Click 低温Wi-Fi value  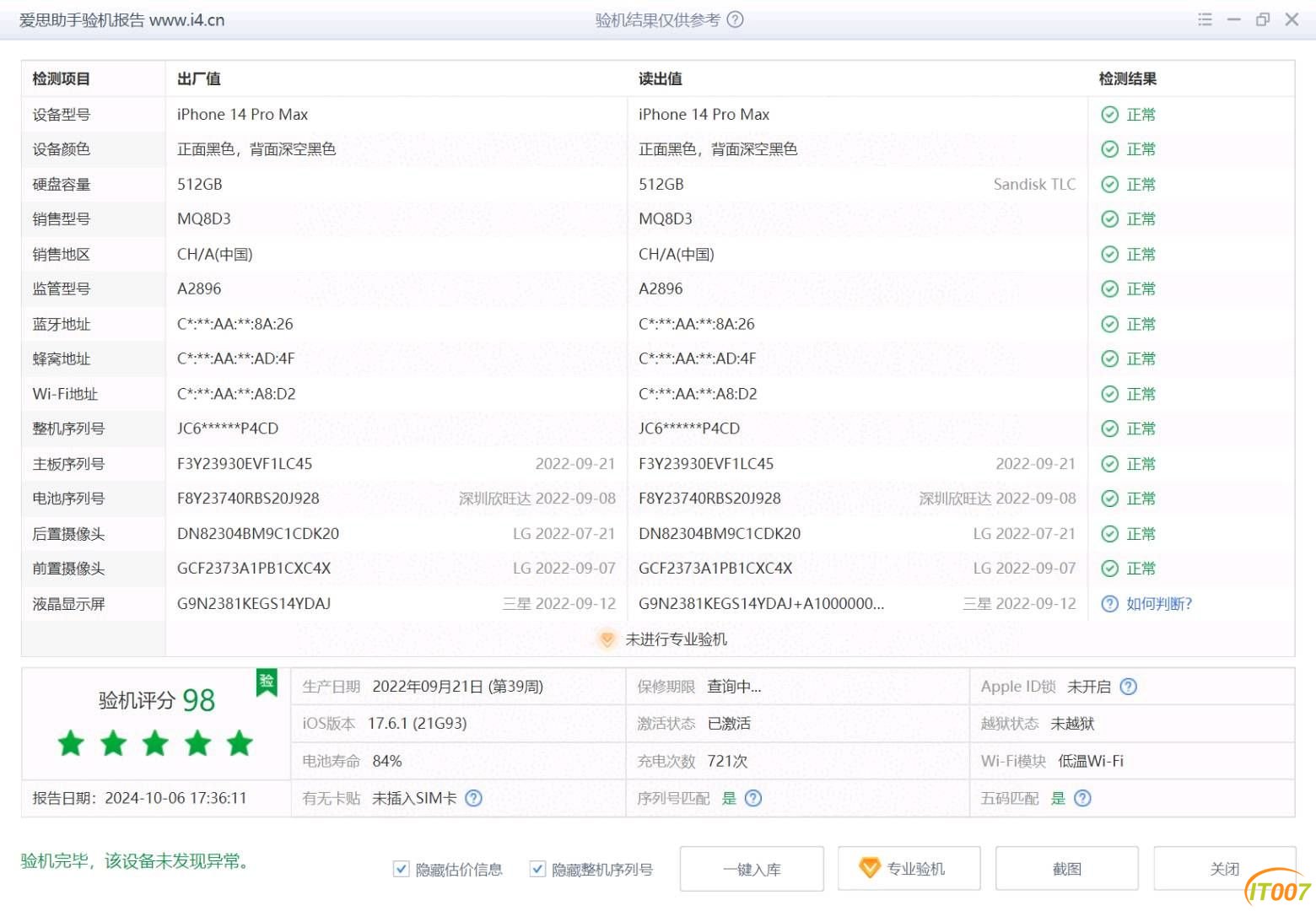tap(1091, 761)
